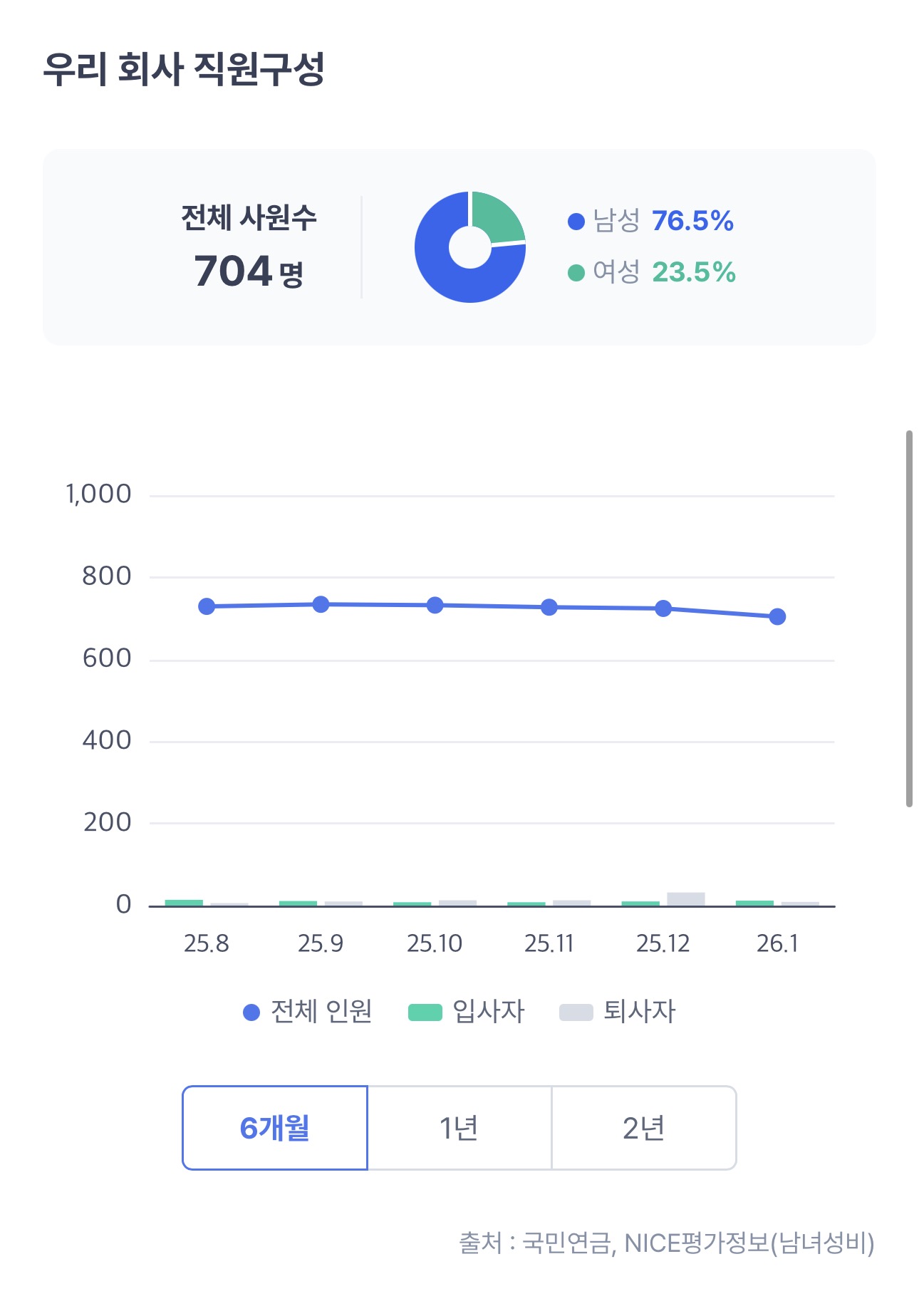
Task: Click the vertical scrollbar thumb
Action: 909,618
